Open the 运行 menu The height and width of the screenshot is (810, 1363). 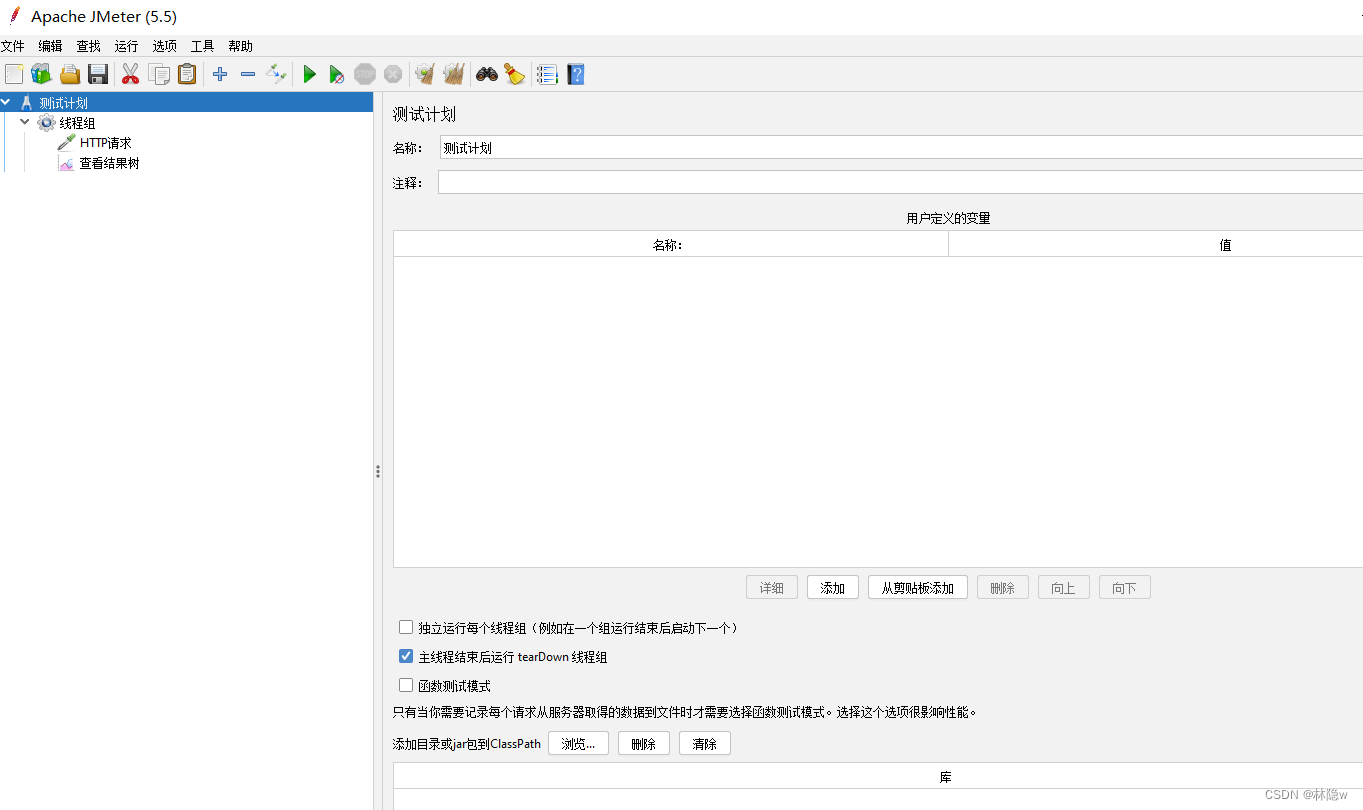click(126, 46)
